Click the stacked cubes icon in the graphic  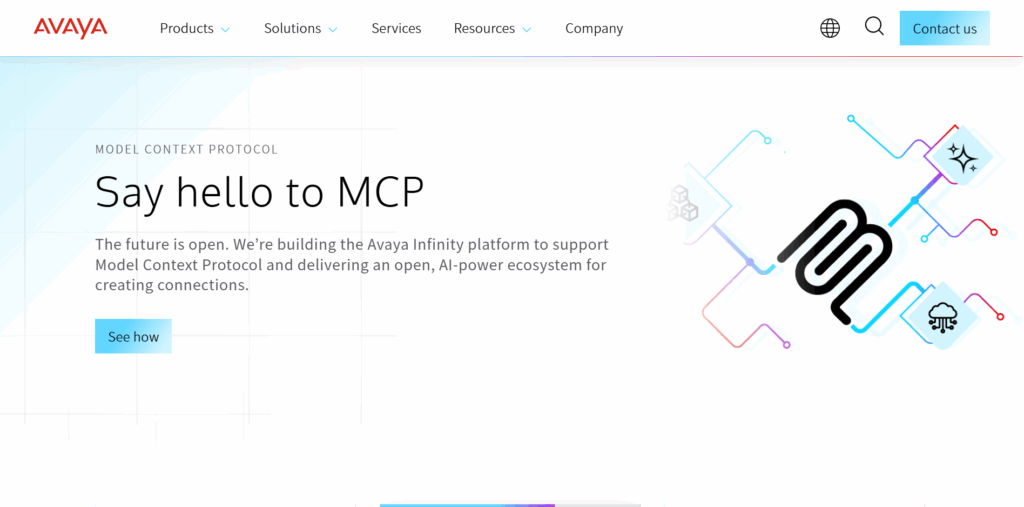(682, 203)
